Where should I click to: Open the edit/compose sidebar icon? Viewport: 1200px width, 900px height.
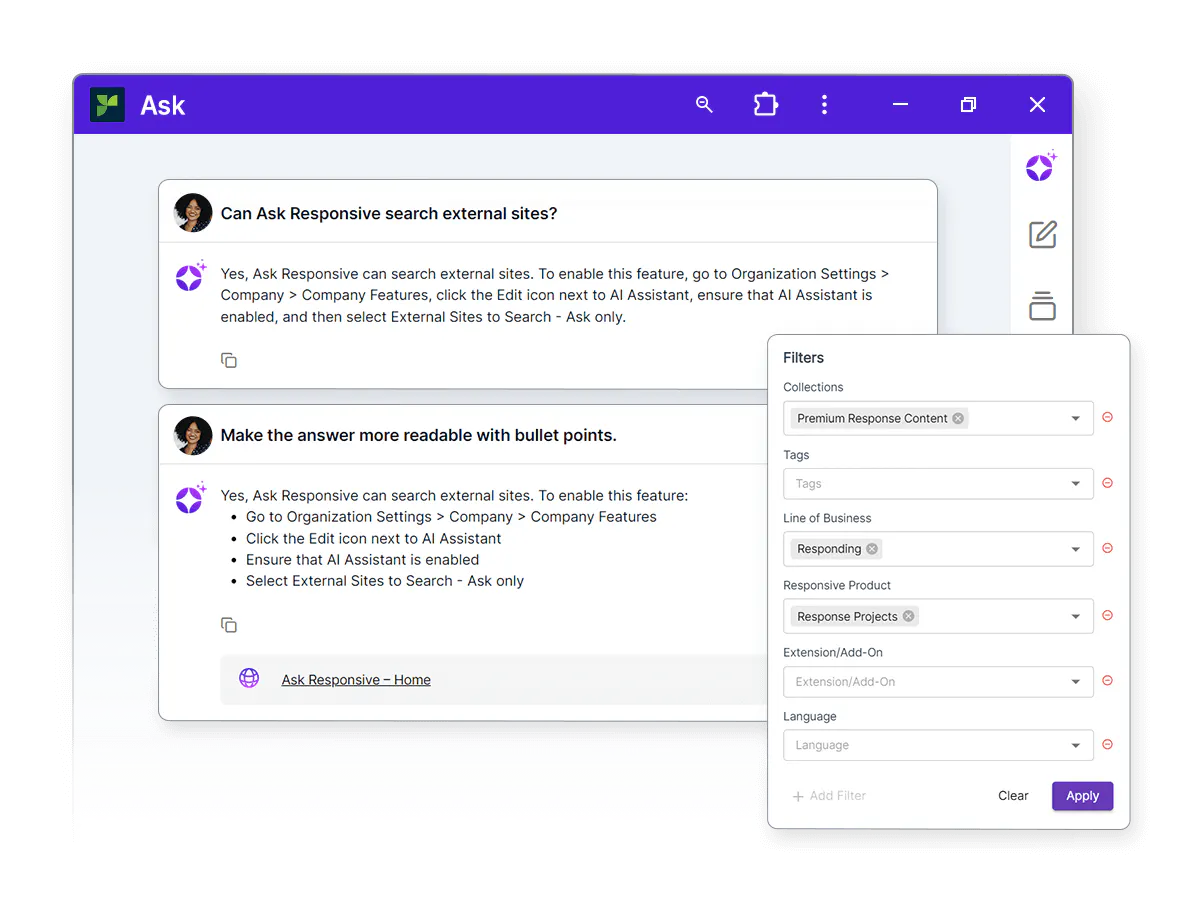[1043, 235]
